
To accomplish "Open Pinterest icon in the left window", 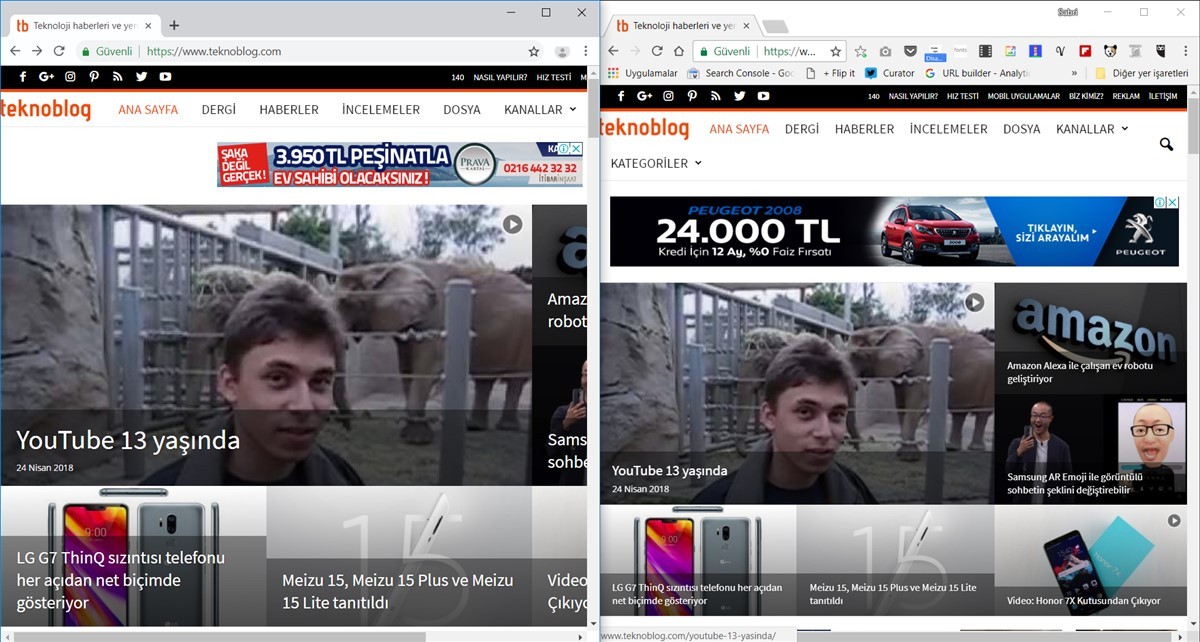I will tap(94, 77).
